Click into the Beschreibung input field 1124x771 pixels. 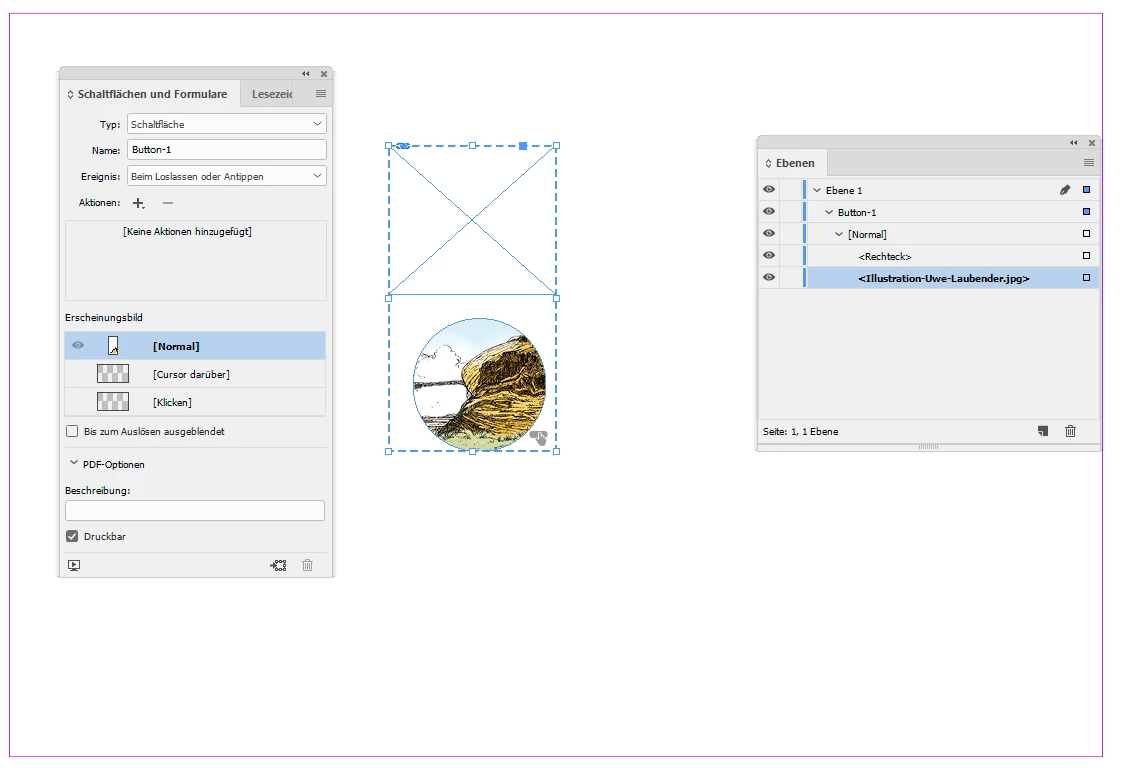[195, 510]
